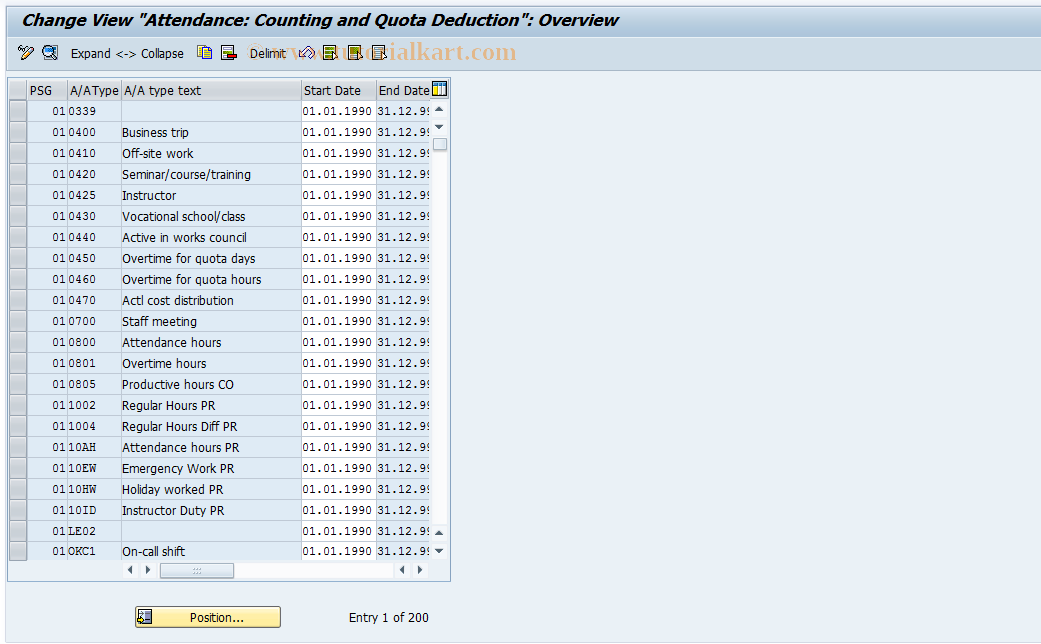Click the Deselect All icon
The image size is (1041, 644).
(x=378, y=53)
